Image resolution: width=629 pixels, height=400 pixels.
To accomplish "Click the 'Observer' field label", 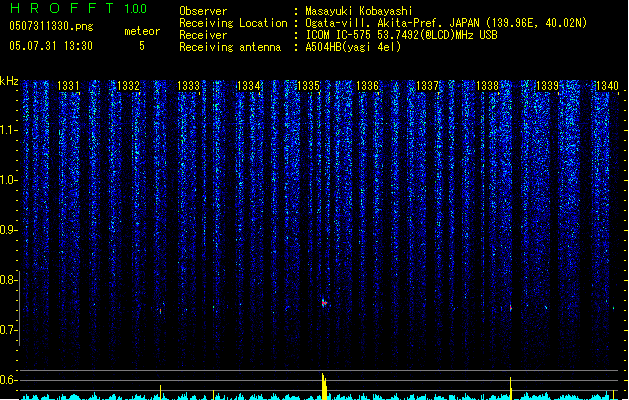I will coord(203,11).
